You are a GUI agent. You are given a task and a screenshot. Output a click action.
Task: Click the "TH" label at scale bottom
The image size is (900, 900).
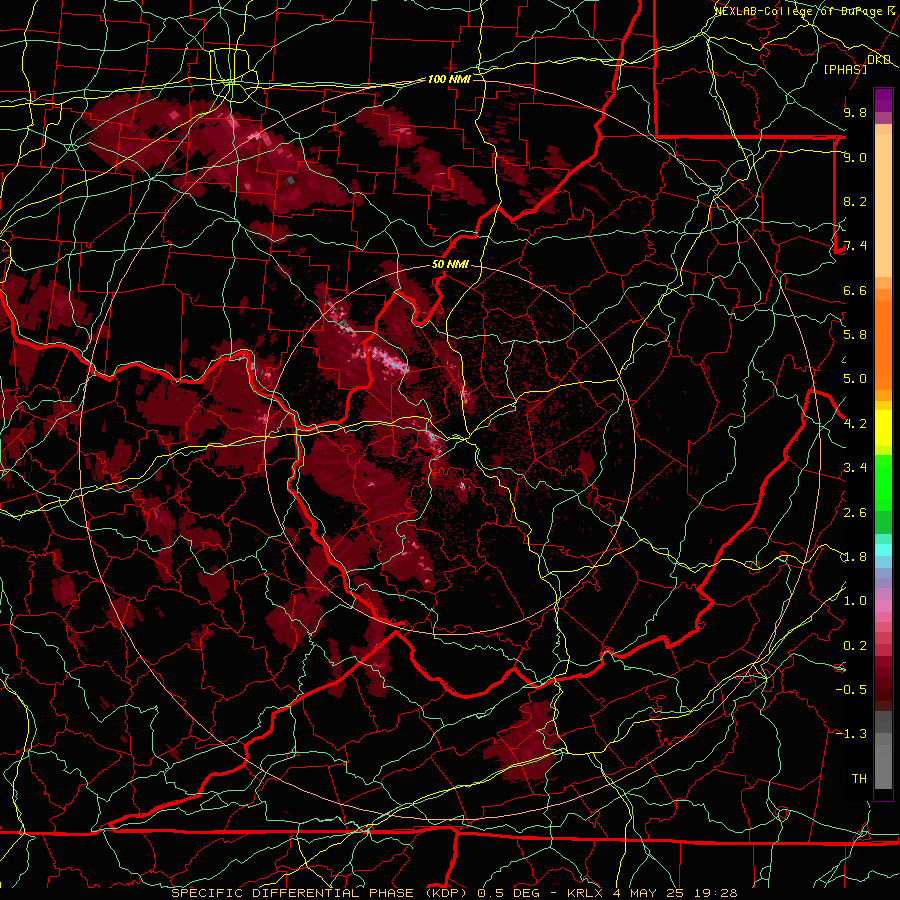(x=859, y=779)
